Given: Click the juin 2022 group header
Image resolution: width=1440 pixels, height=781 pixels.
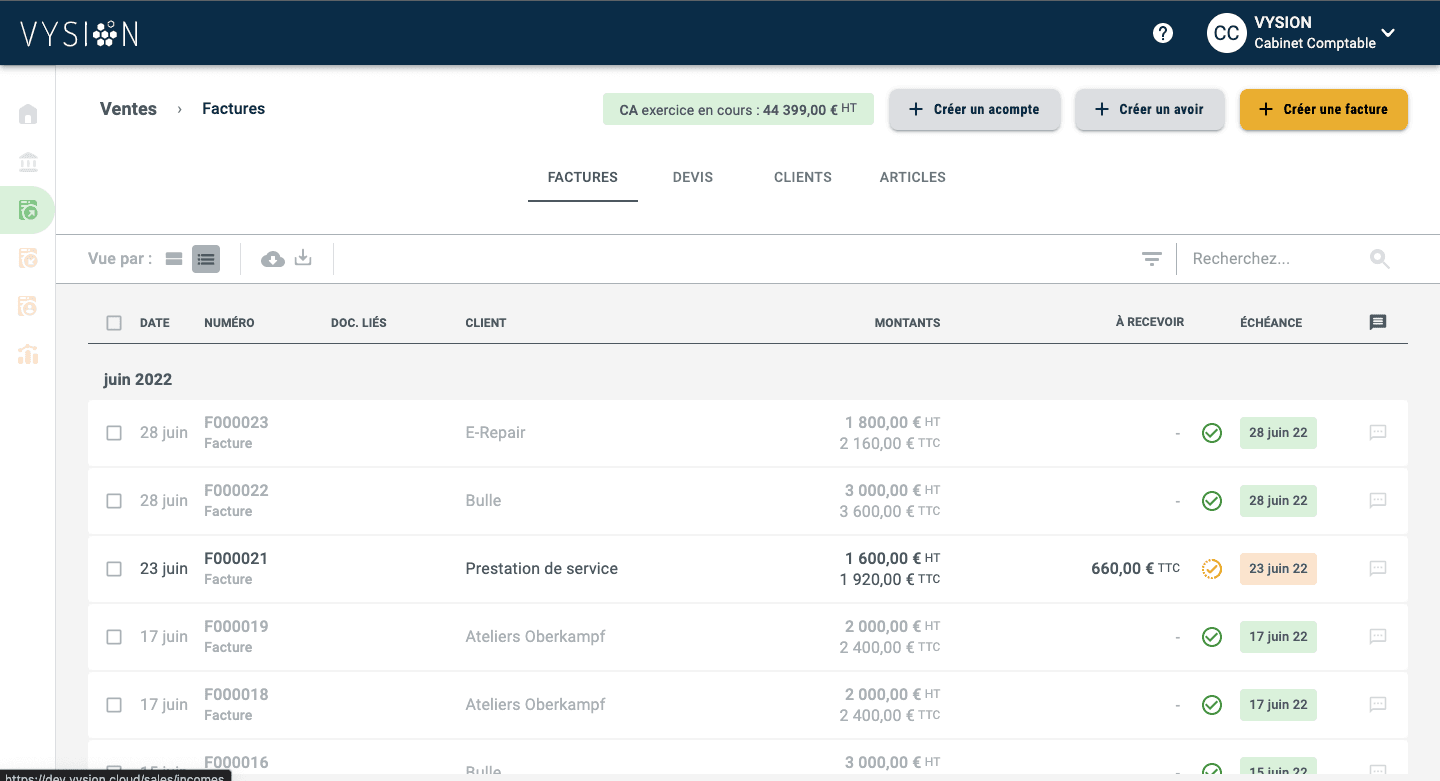Looking at the screenshot, I should (138, 380).
